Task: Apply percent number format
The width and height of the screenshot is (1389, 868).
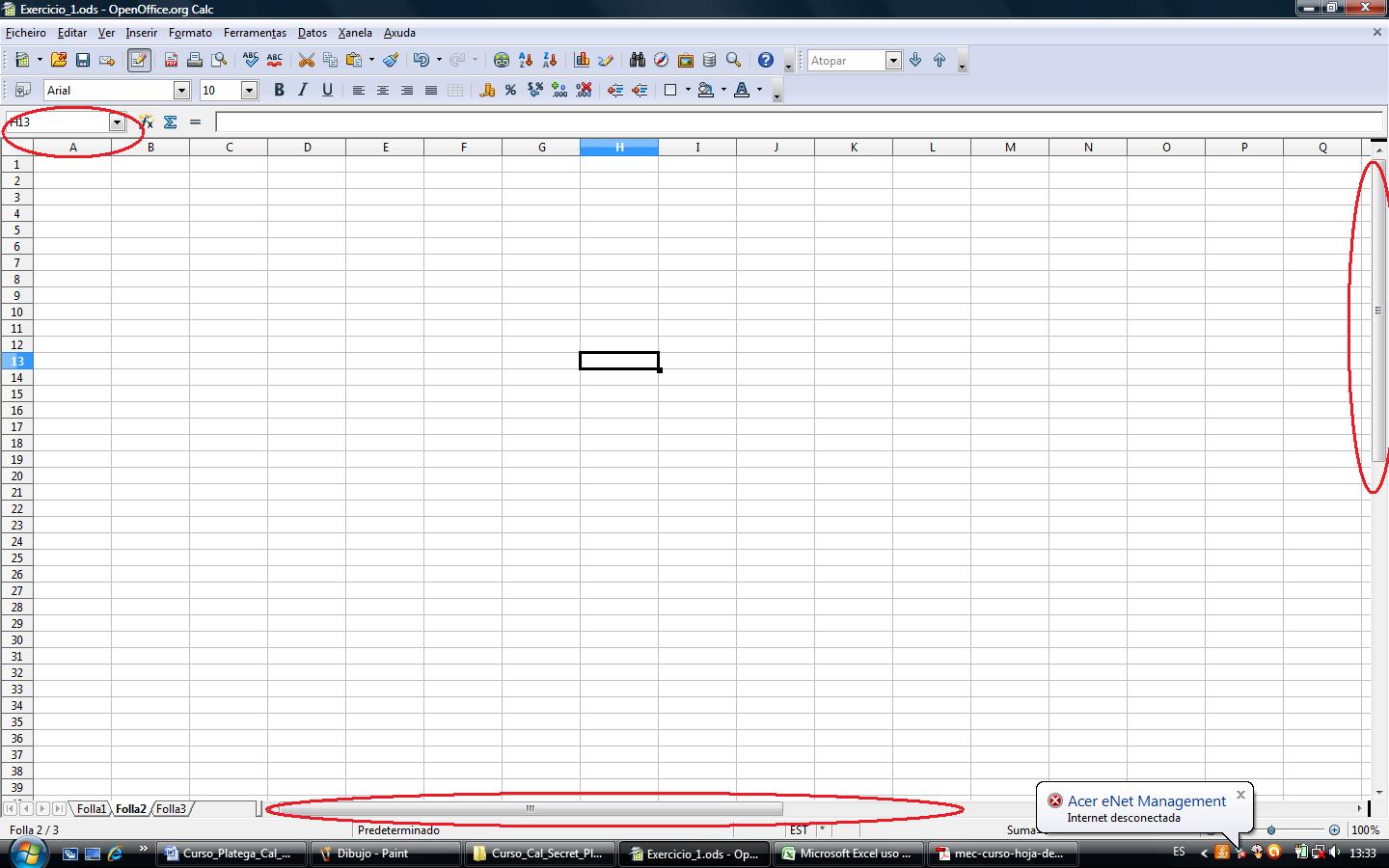Action: (x=510, y=90)
